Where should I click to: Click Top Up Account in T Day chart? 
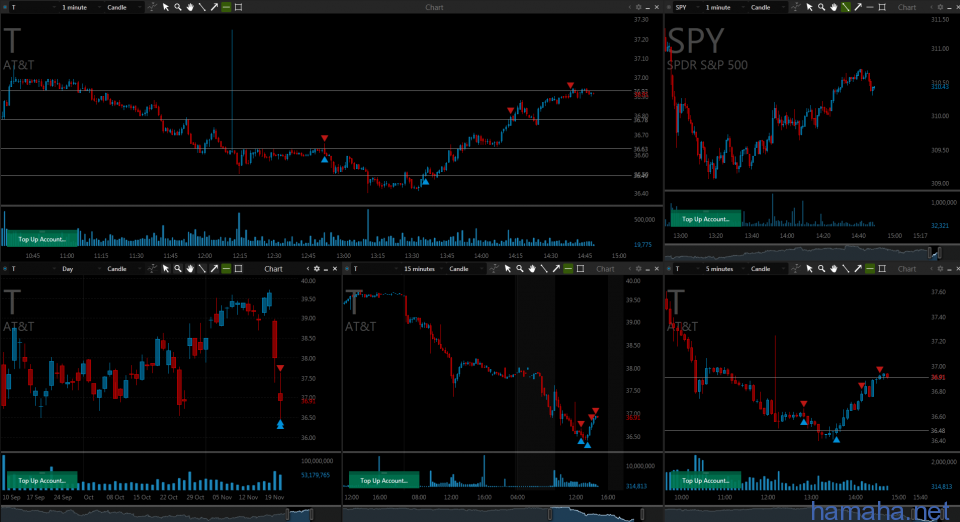42,480
